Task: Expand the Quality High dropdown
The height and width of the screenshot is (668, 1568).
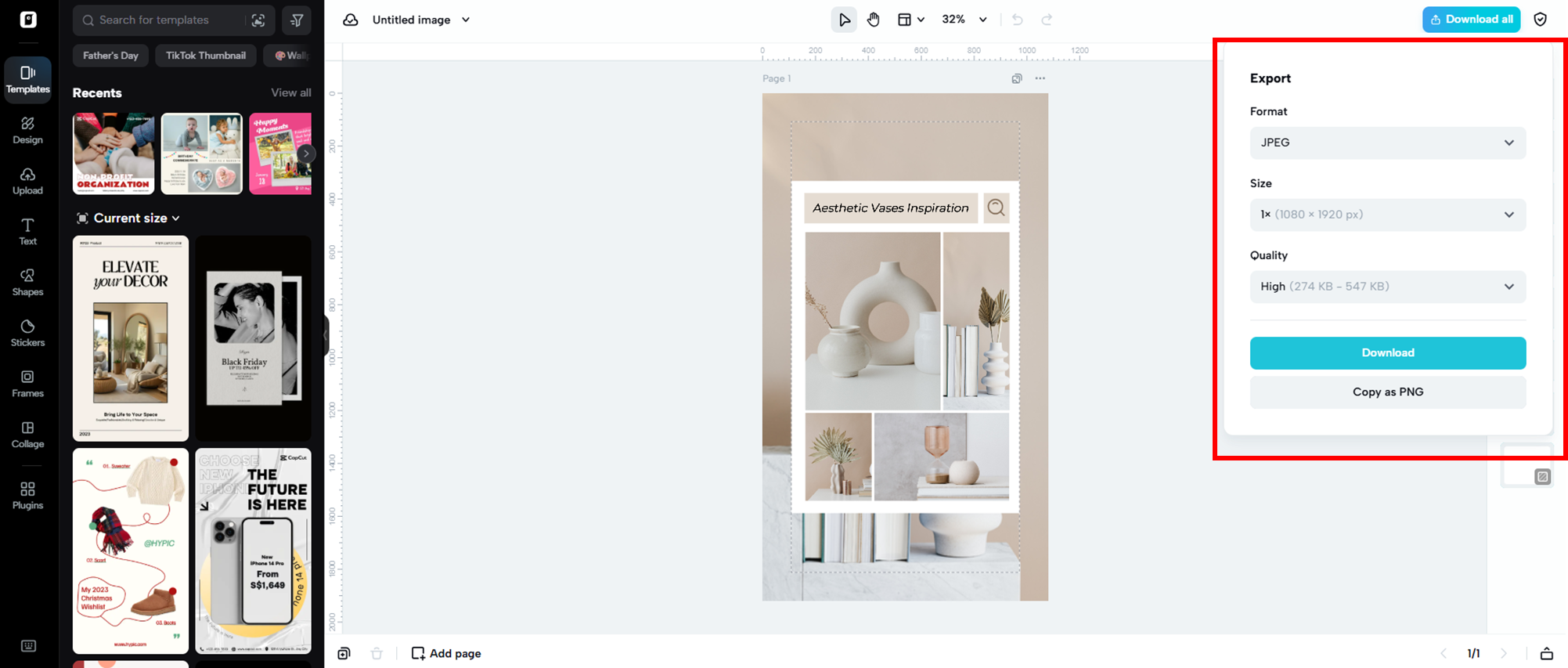Action: pyautogui.click(x=1387, y=287)
